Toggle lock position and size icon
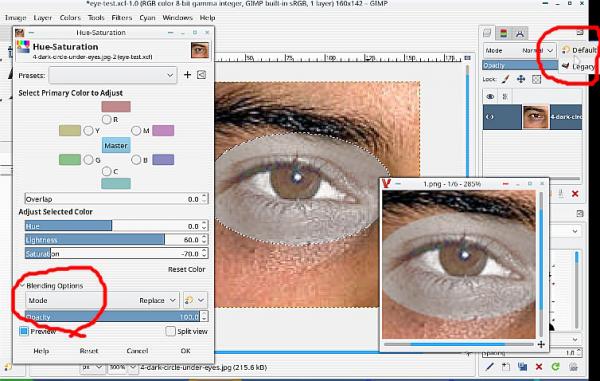Viewport: 600px width, 381px height. click(521, 79)
